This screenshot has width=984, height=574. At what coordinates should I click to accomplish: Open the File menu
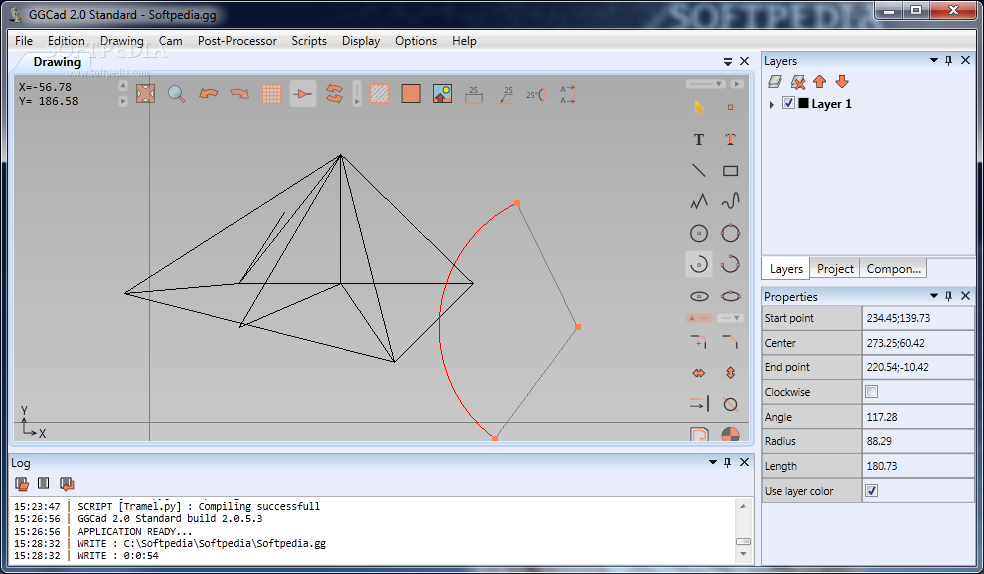coord(24,41)
